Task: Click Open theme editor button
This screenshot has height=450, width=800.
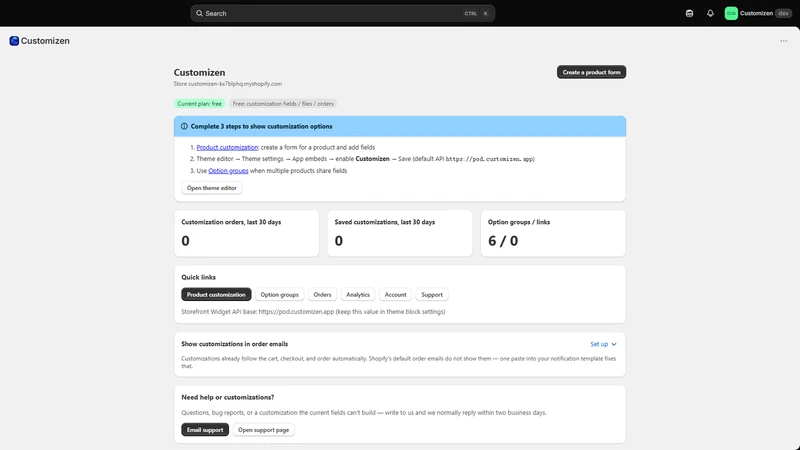Action: [212, 188]
